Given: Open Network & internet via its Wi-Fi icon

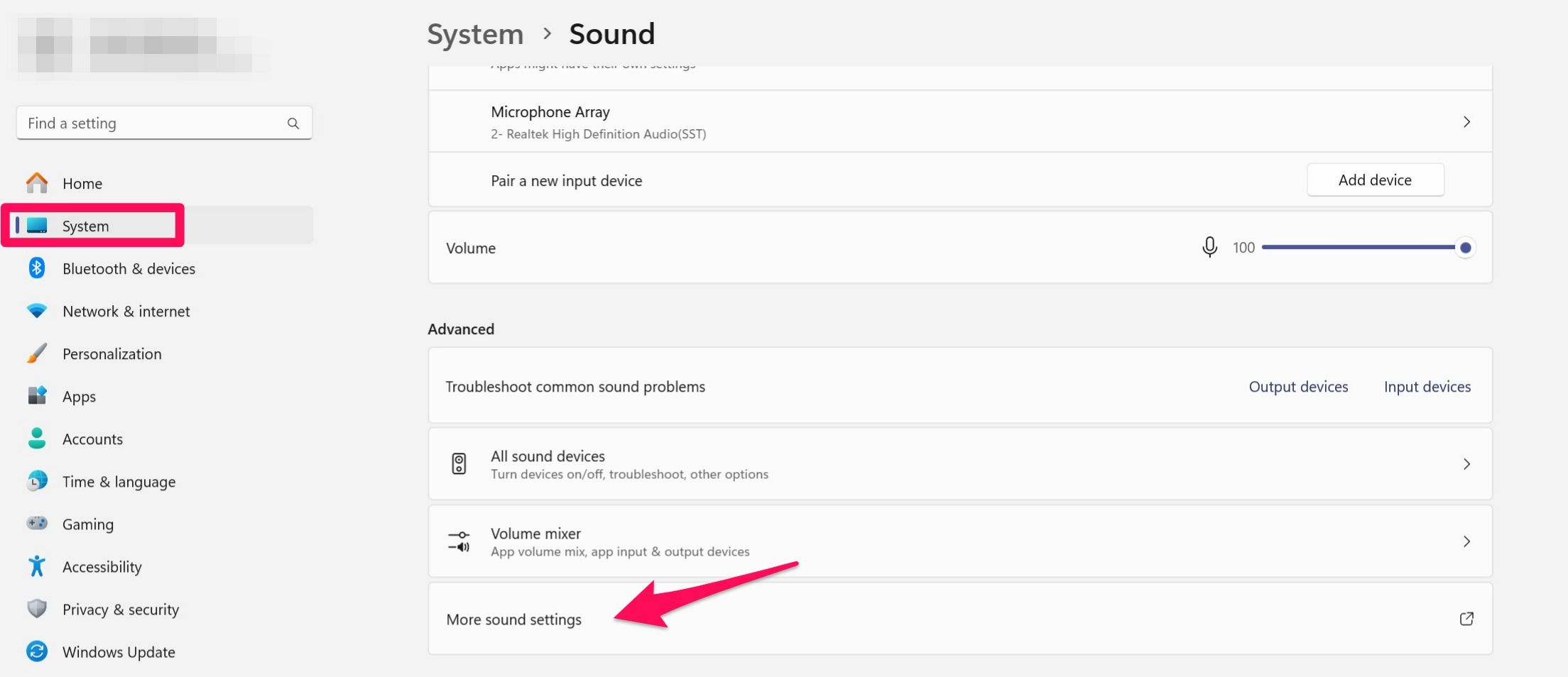Looking at the screenshot, I should 37,311.
